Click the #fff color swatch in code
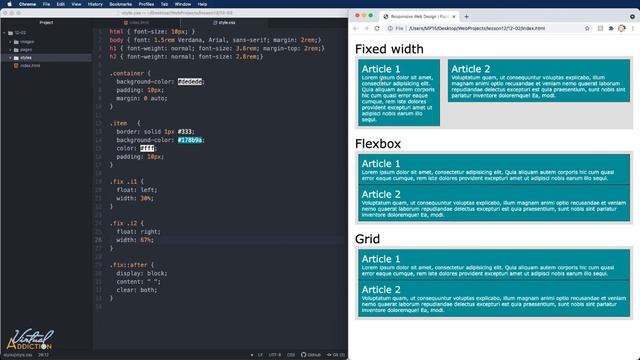This screenshot has height=360, width=640. click(147, 148)
